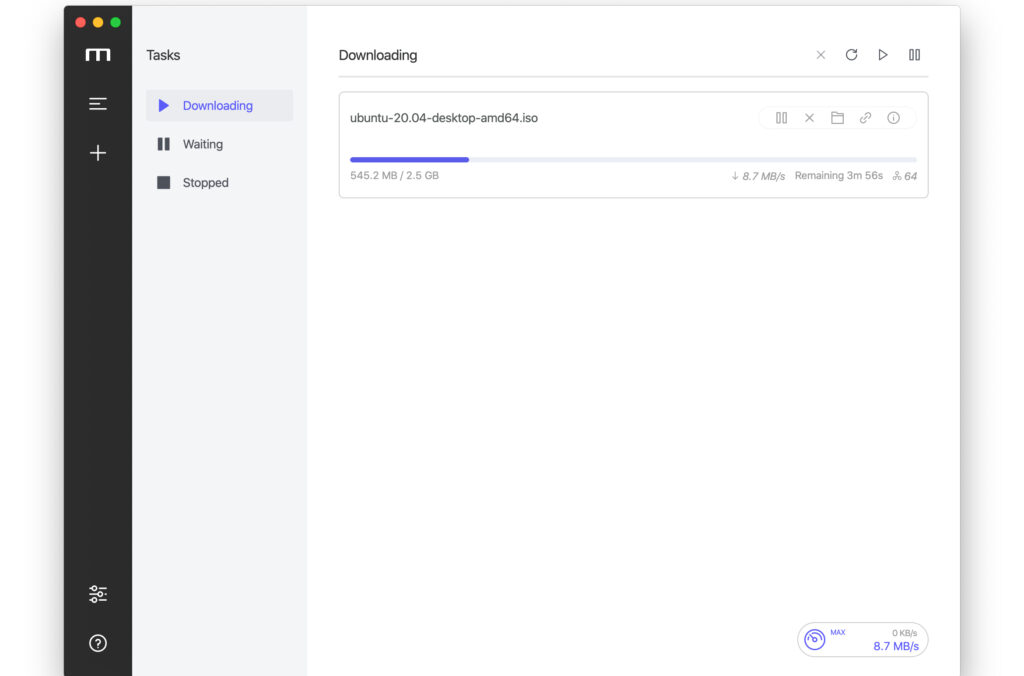1024x676 pixels.
Task: Click the Motrix logo in the sidebar
Action: pyautogui.click(x=97, y=55)
